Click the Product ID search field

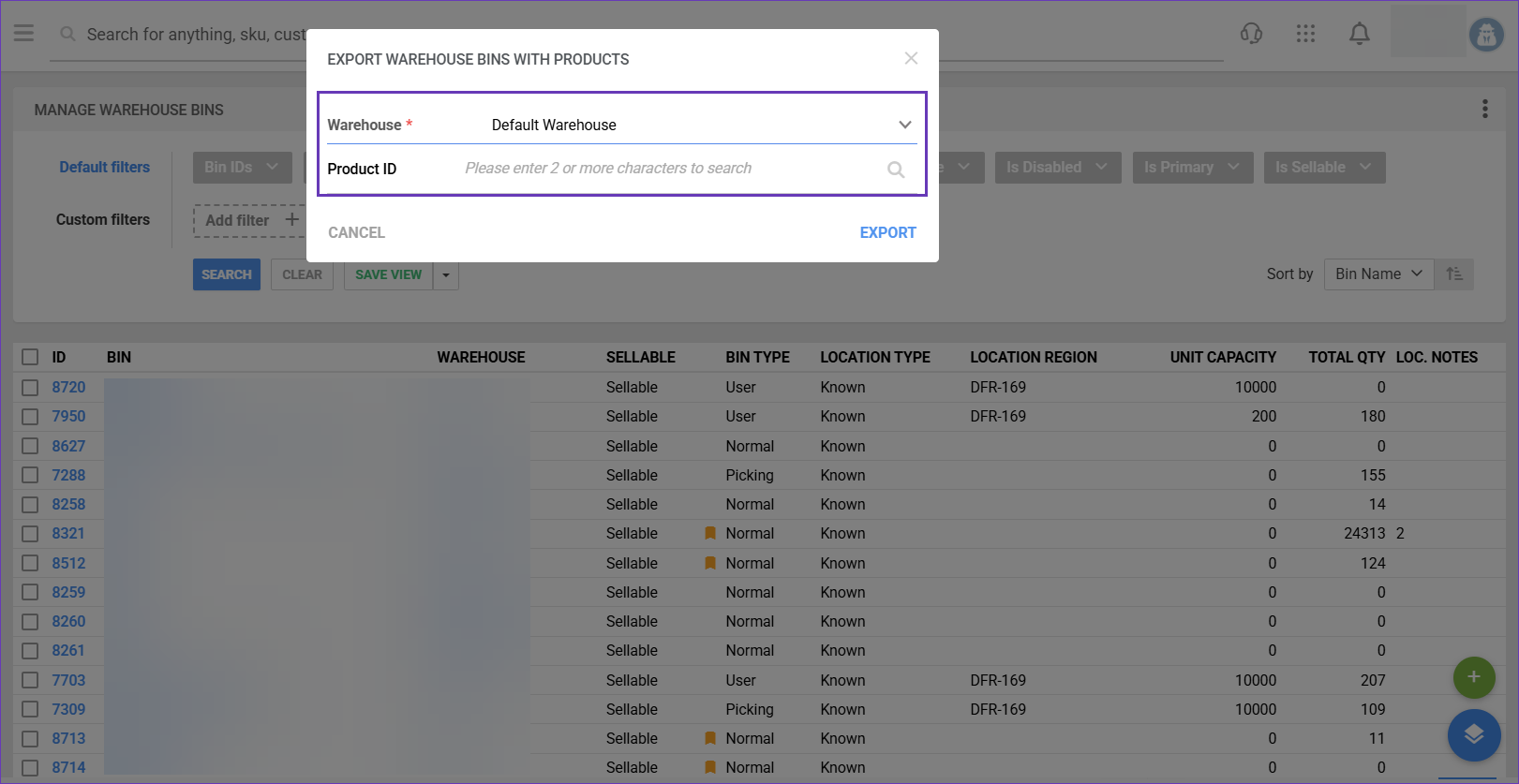tap(670, 169)
